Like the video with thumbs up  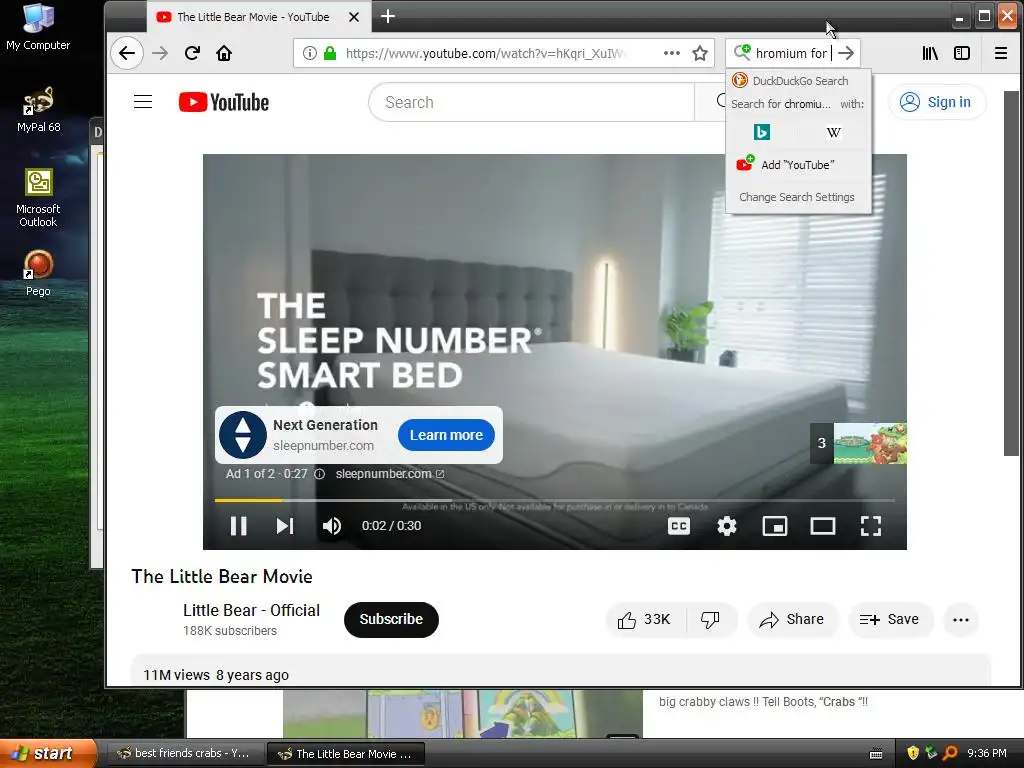click(645, 619)
